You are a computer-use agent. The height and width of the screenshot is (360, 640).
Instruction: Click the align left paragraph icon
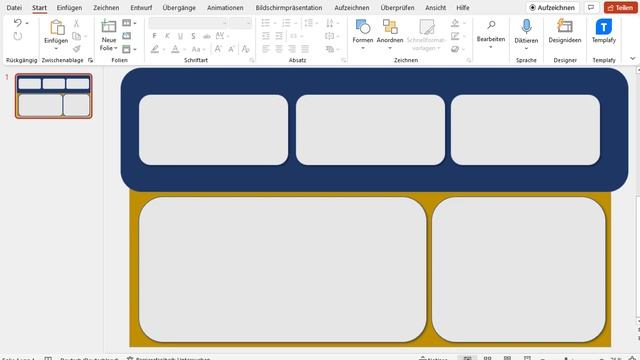(266, 49)
